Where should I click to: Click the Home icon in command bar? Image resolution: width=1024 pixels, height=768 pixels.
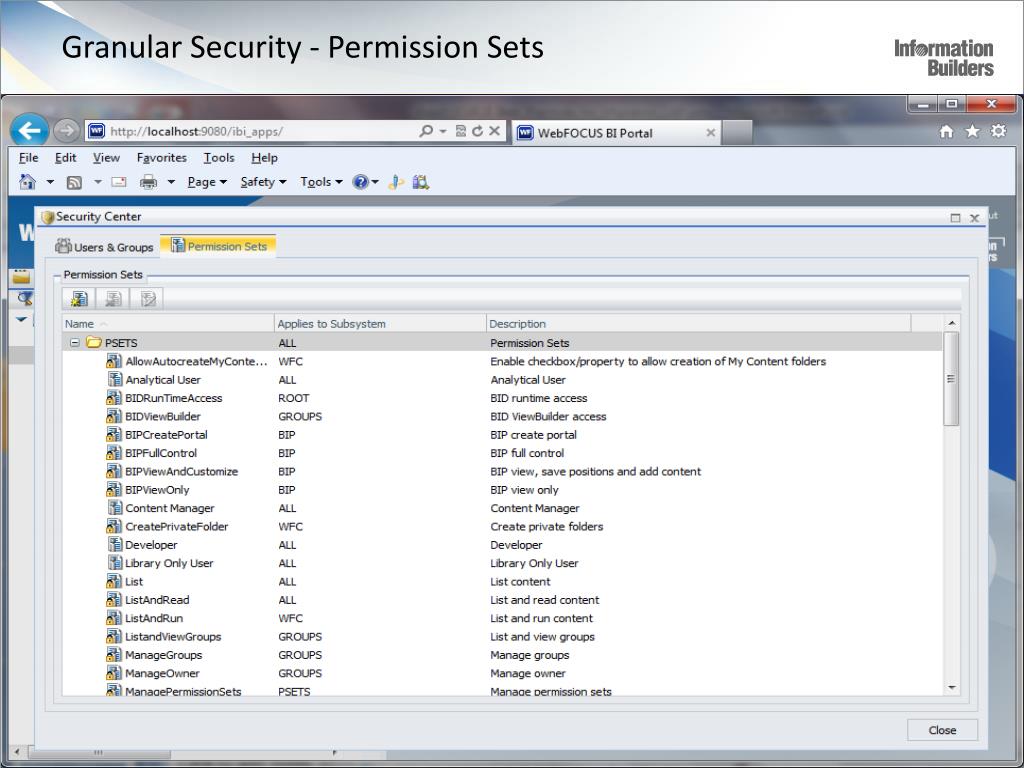coord(27,182)
